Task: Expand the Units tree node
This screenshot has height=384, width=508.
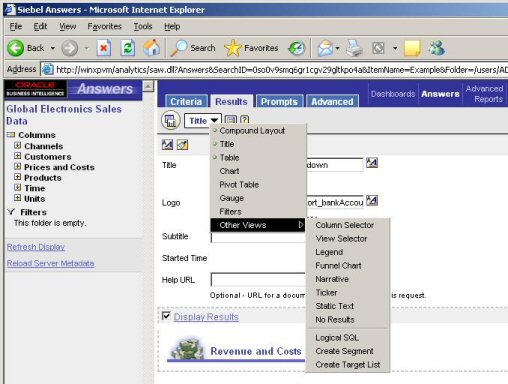Action: tap(17, 198)
